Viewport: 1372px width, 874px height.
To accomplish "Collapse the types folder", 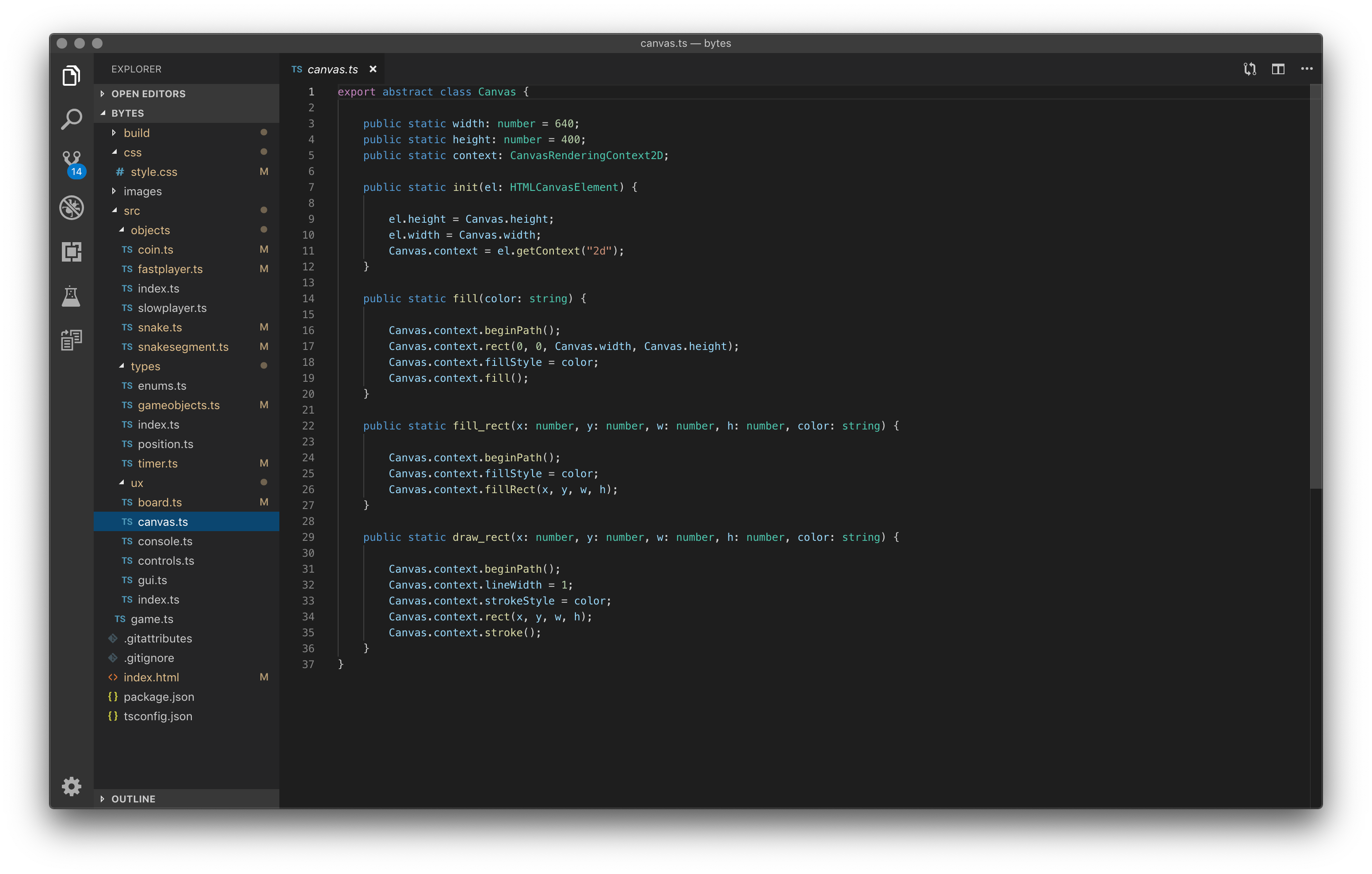I will click(x=187, y=366).
